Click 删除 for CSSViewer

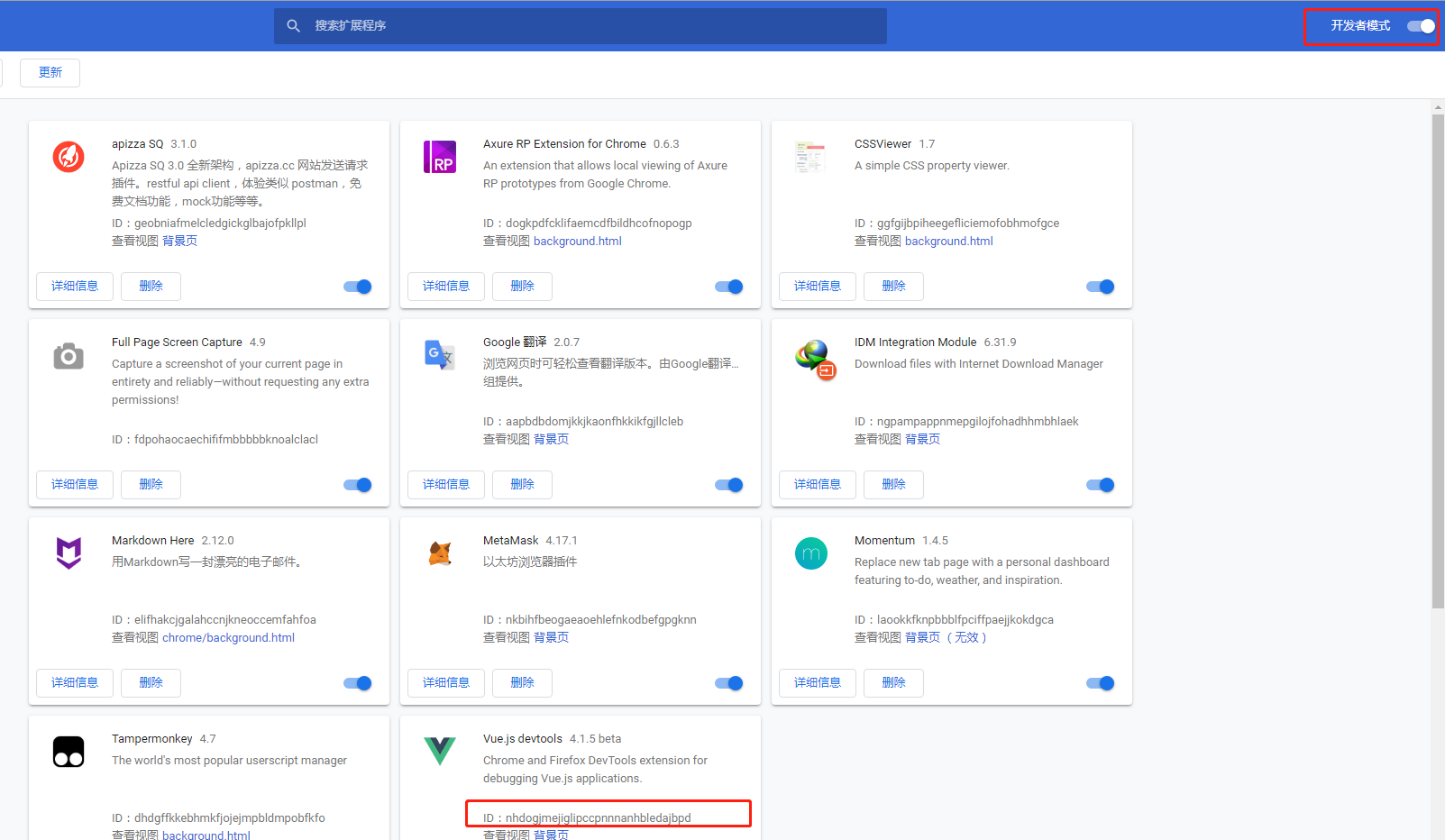[894, 287]
